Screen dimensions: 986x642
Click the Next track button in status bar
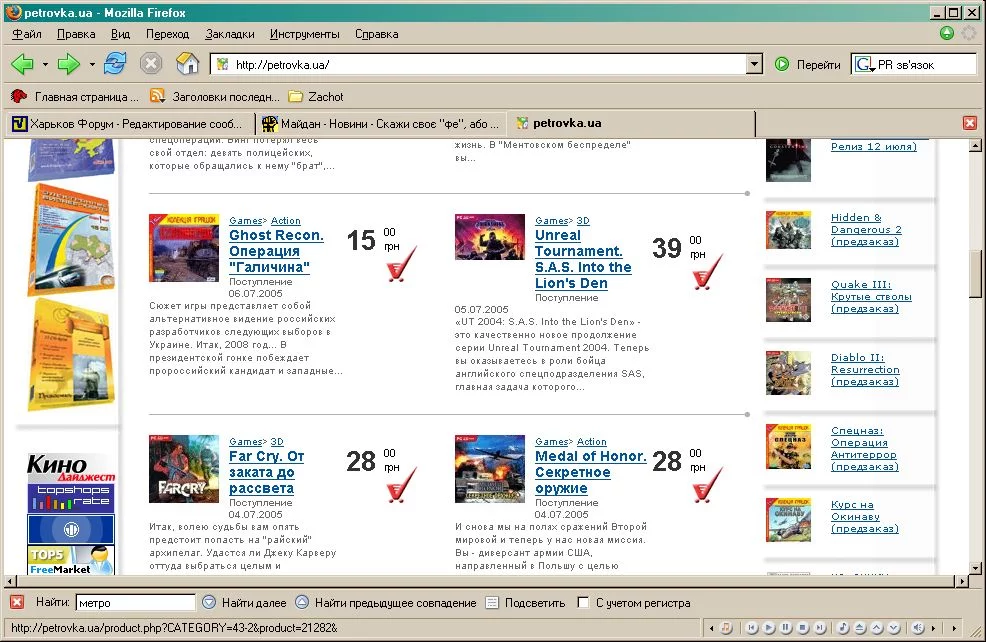coord(819,628)
